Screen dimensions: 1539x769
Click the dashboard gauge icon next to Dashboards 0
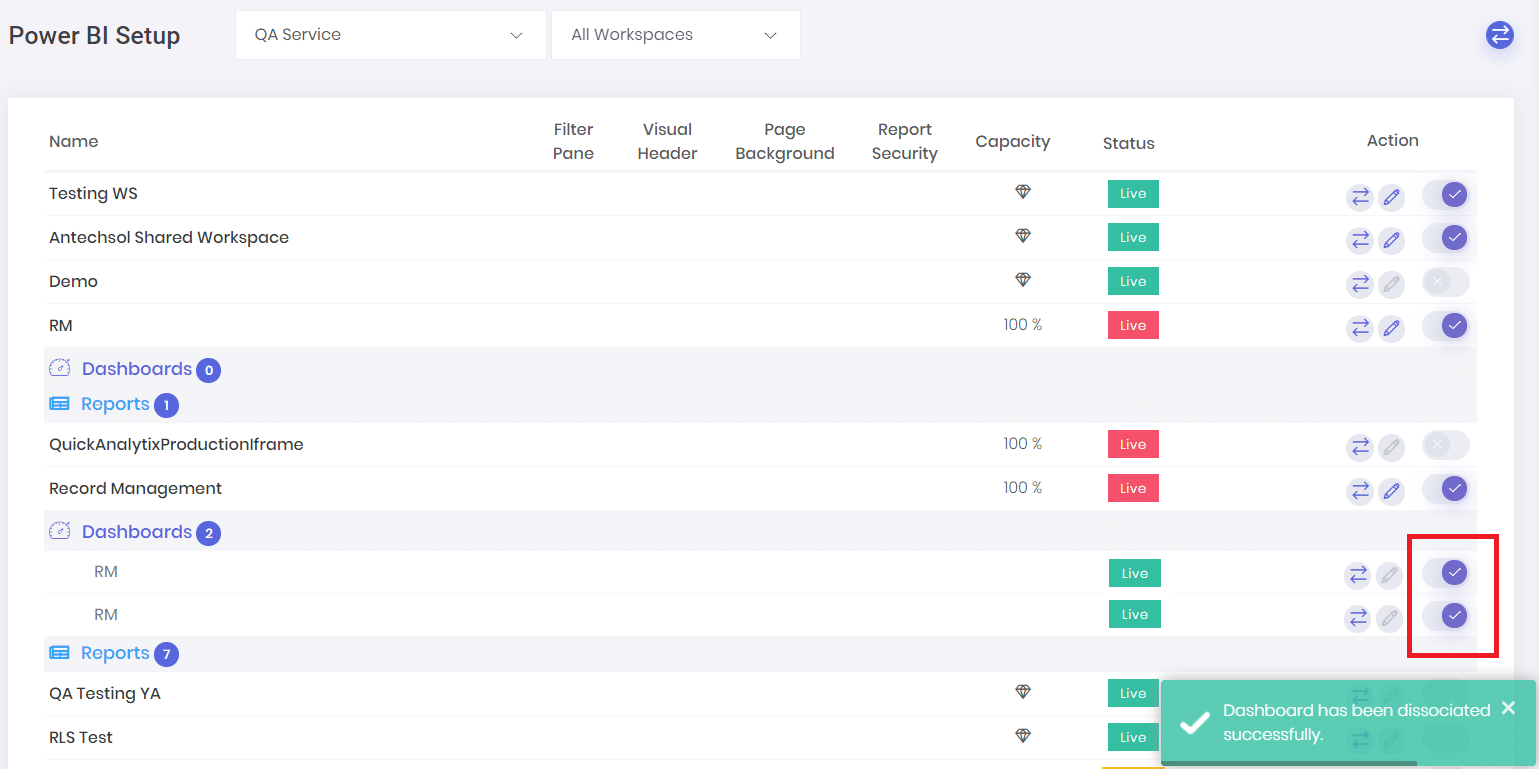coord(60,367)
